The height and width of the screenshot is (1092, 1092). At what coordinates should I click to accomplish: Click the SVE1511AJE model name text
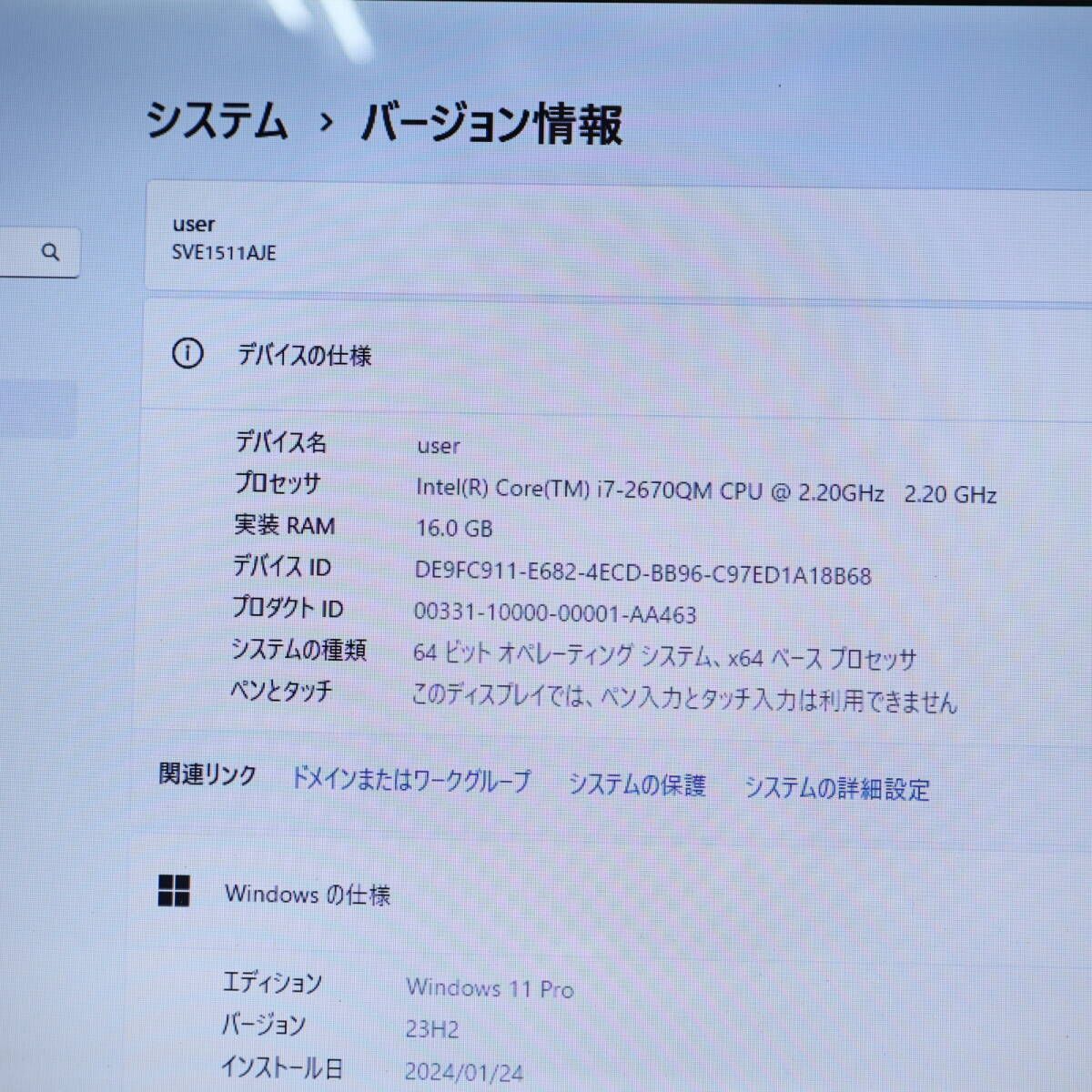pyautogui.click(x=224, y=253)
